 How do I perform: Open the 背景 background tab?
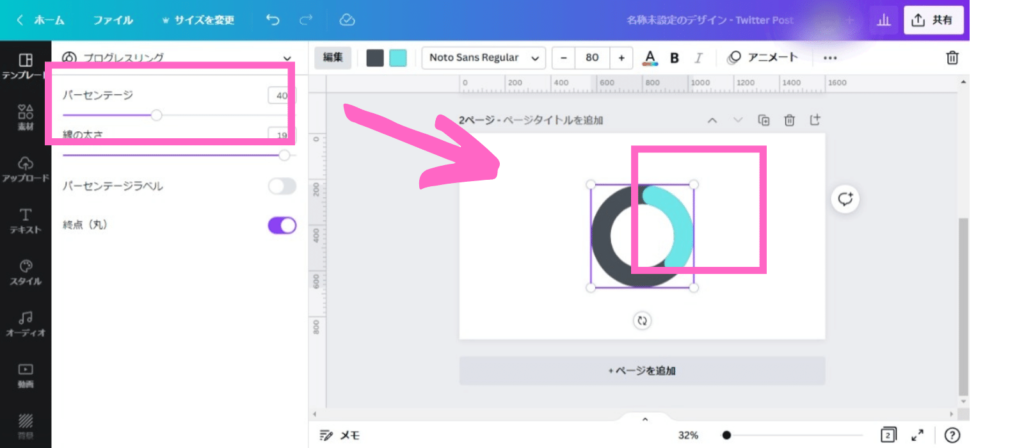tap(25, 425)
